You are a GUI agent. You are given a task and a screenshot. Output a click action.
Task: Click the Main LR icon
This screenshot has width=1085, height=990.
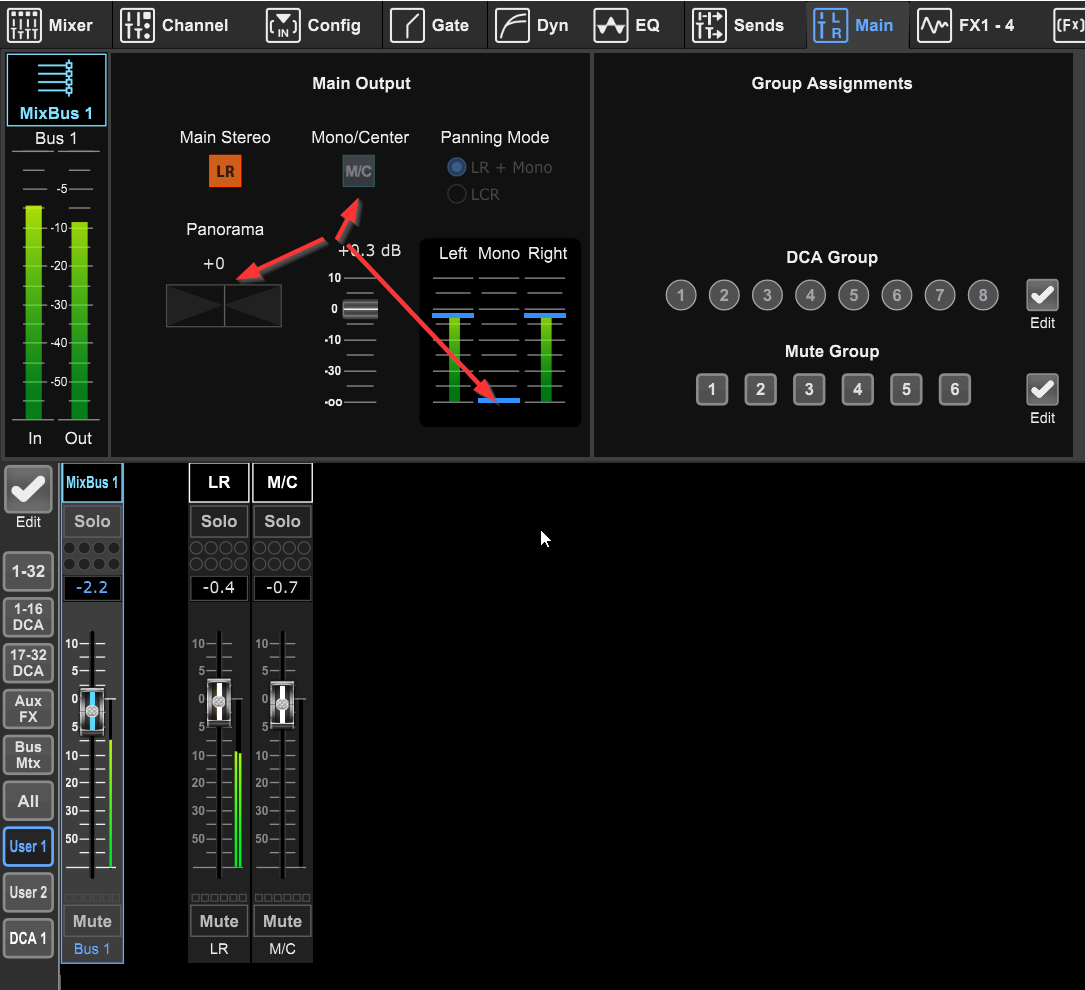830,26
